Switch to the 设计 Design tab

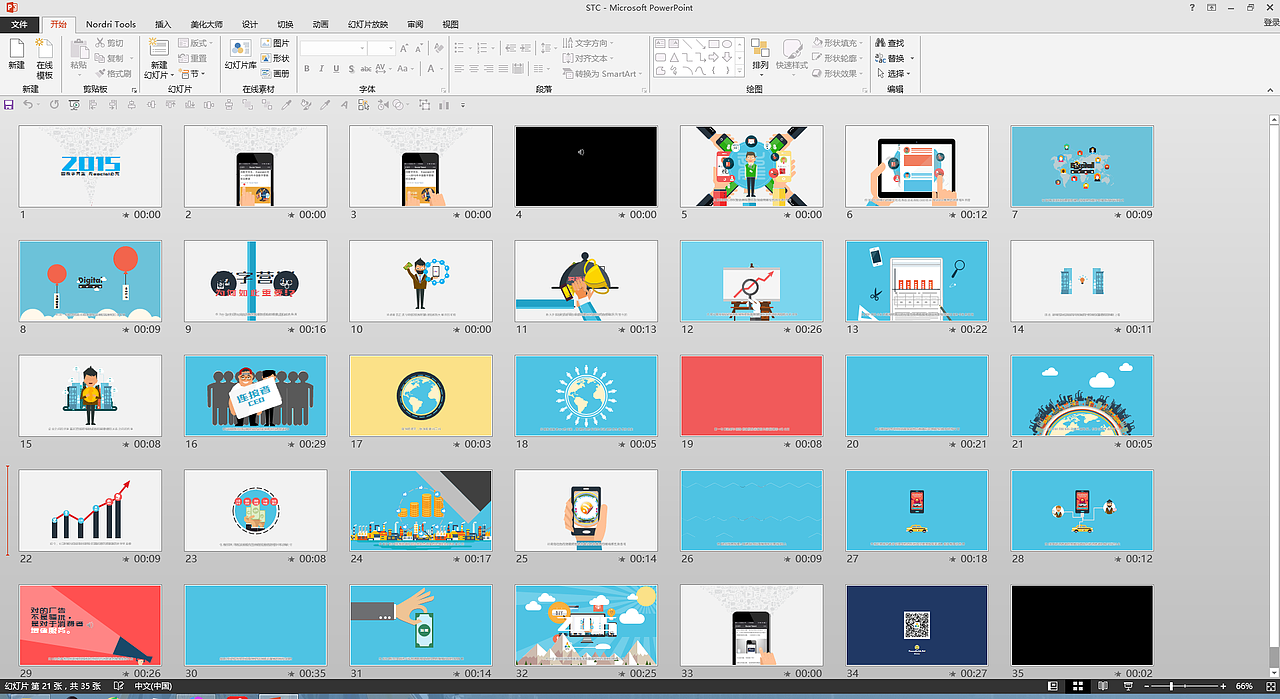point(250,24)
